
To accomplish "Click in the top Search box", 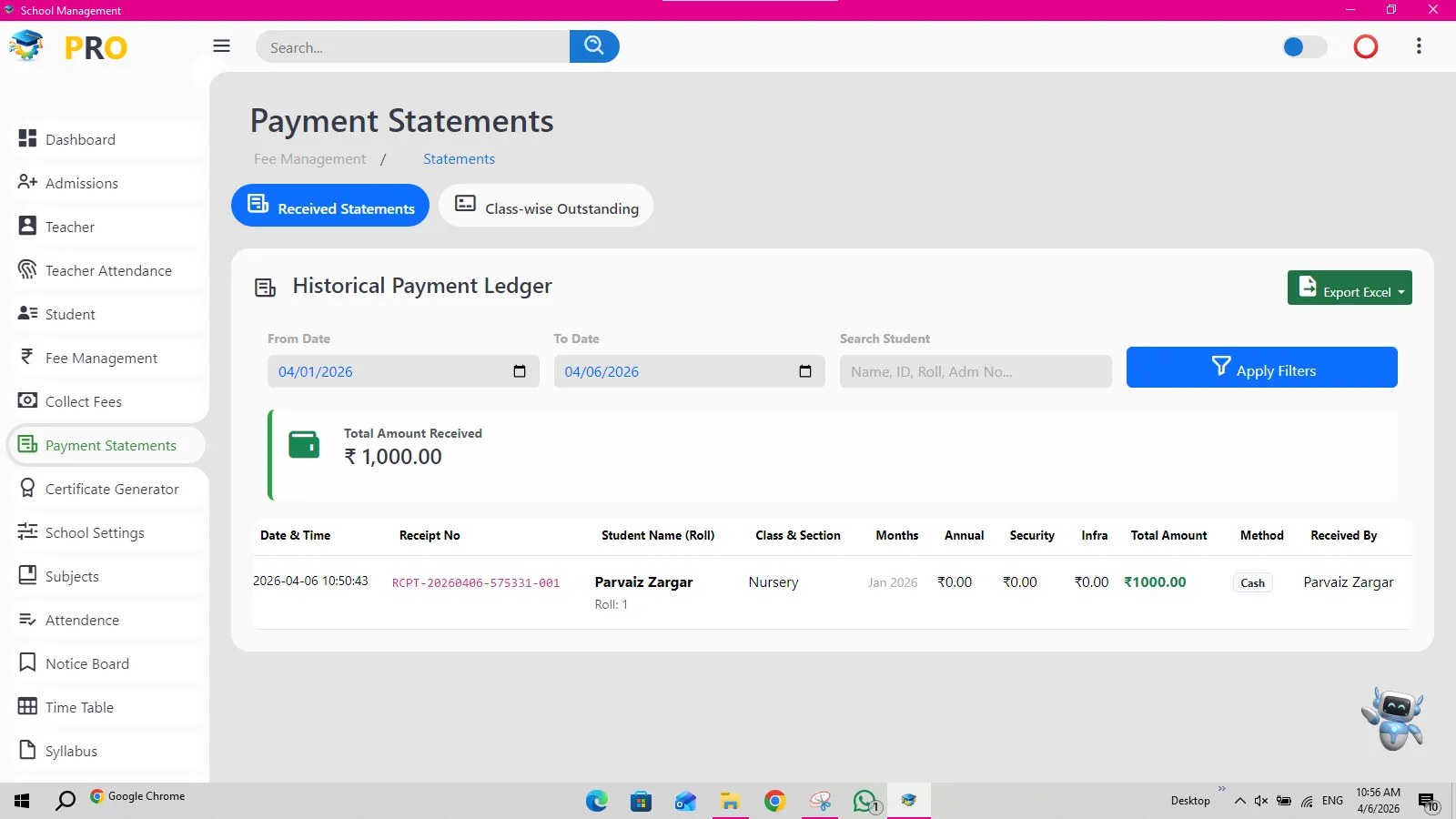I will click(x=412, y=46).
